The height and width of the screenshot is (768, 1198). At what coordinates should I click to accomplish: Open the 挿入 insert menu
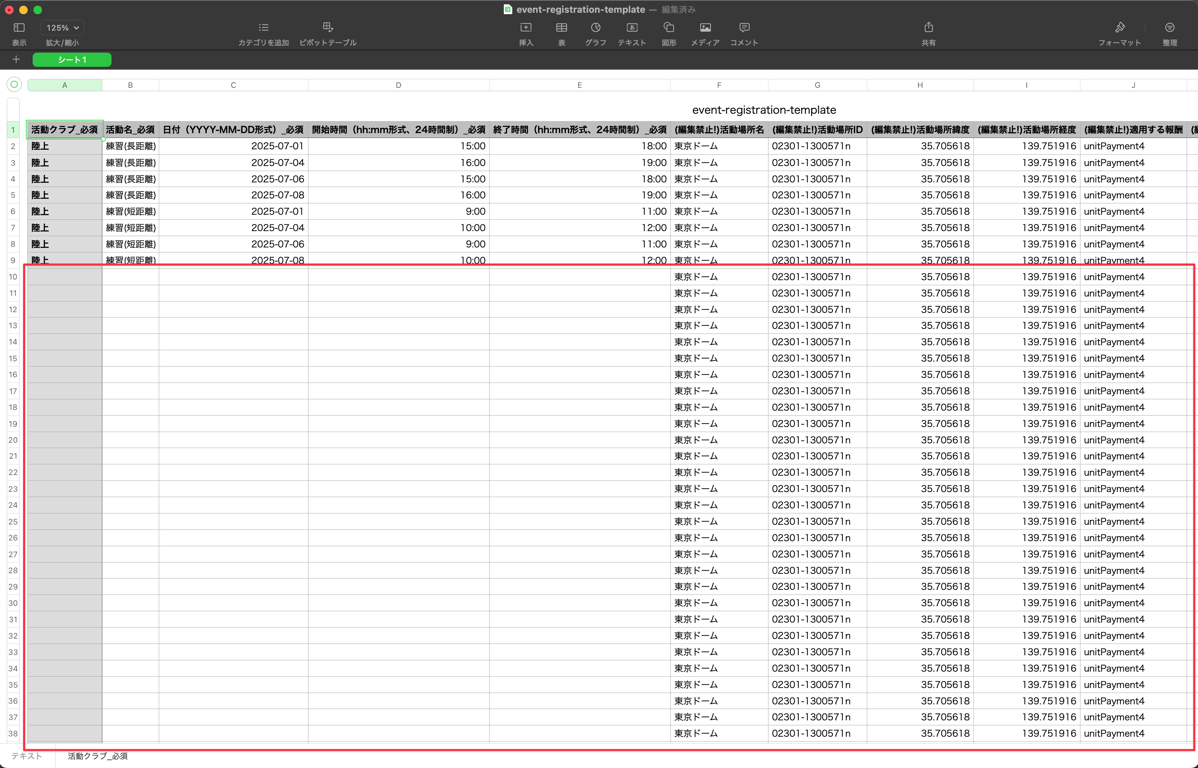pos(526,28)
